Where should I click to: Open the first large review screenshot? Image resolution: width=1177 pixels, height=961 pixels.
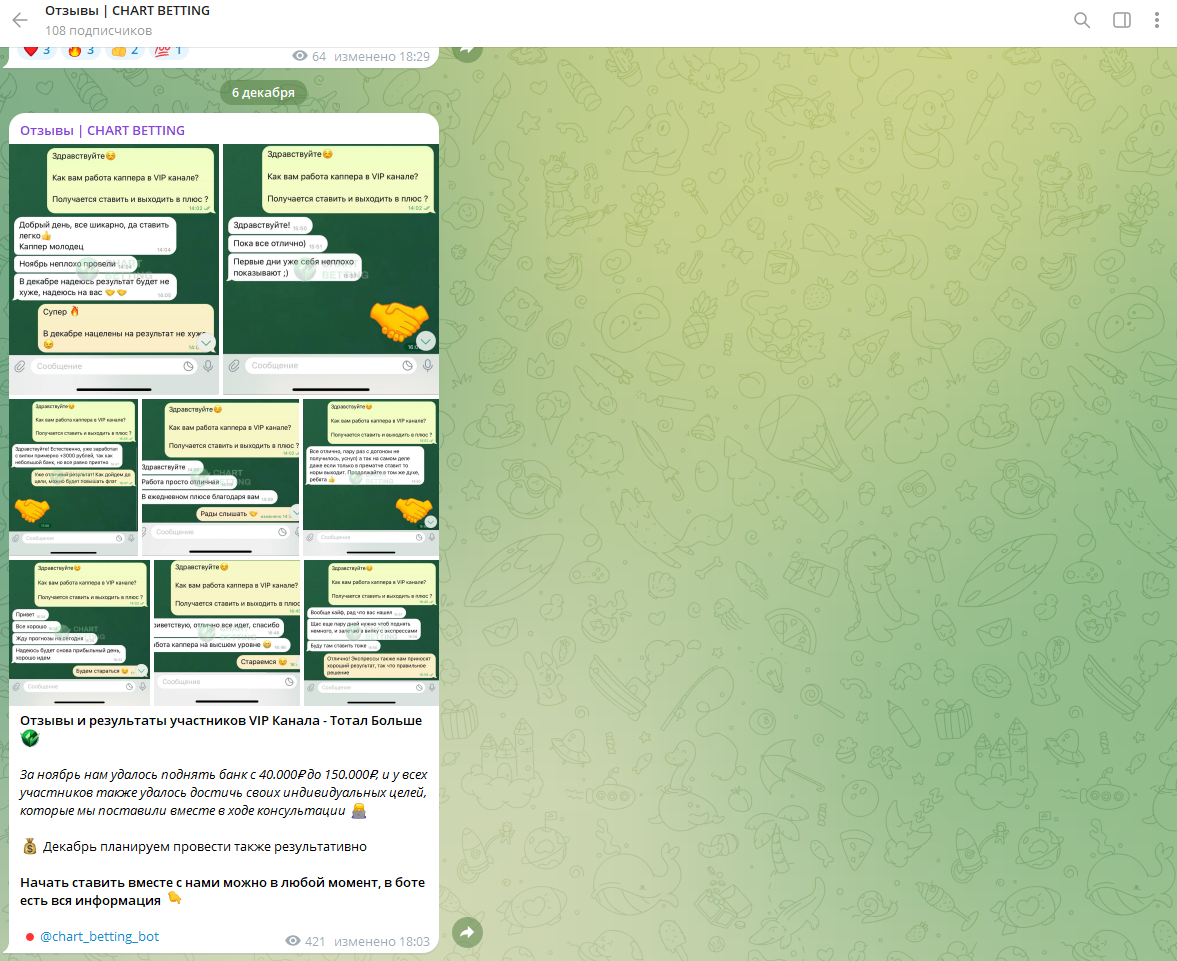pos(114,268)
